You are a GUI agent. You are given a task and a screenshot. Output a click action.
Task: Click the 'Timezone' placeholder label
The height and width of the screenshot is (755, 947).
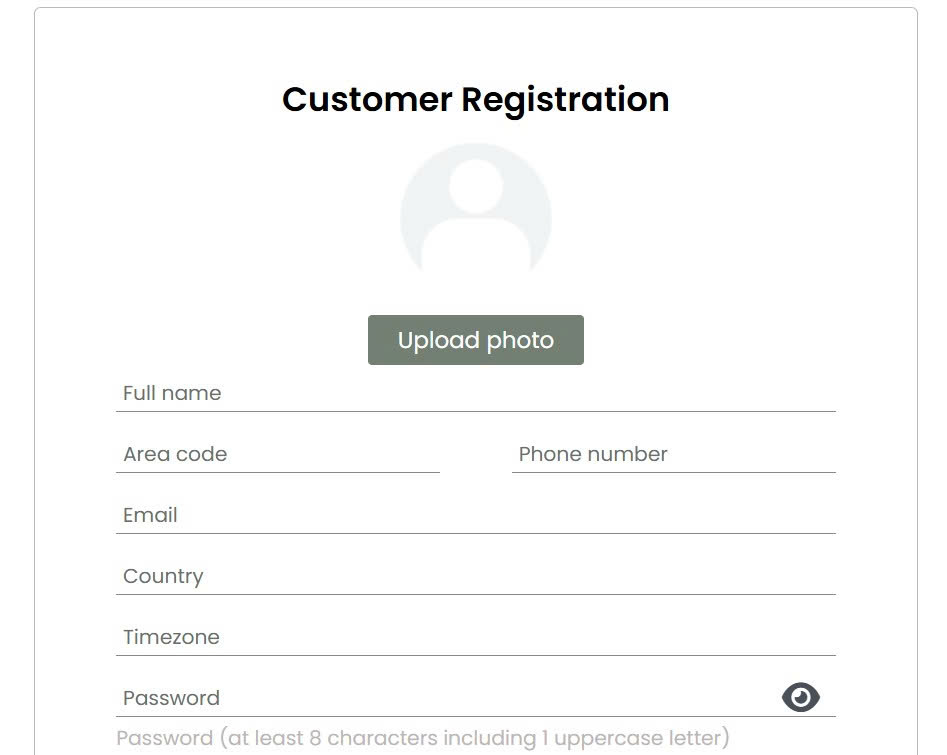pyautogui.click(x=171, y=638)
